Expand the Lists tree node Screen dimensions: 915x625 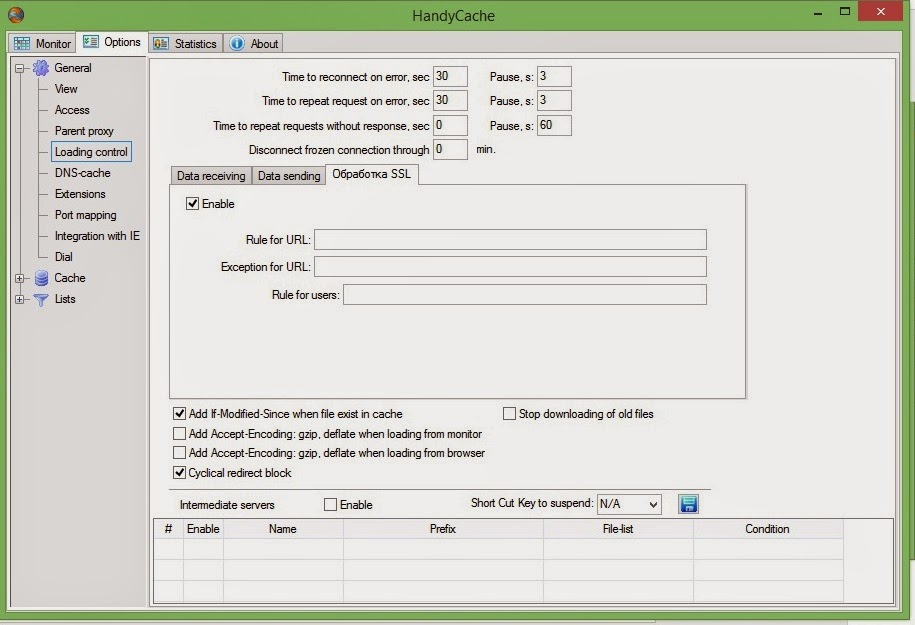pos(19,299)
